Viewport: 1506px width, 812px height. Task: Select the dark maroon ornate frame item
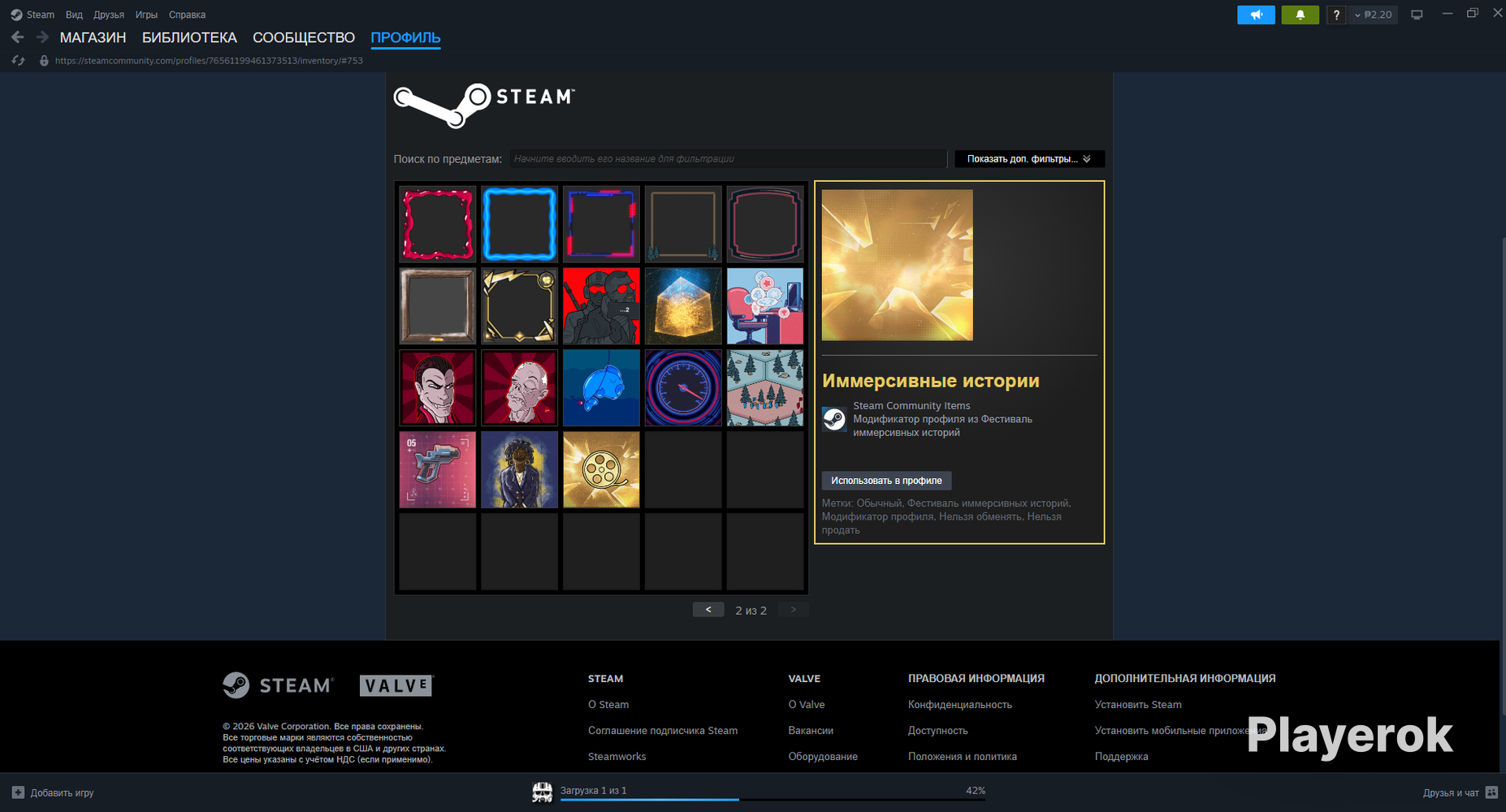765,224
